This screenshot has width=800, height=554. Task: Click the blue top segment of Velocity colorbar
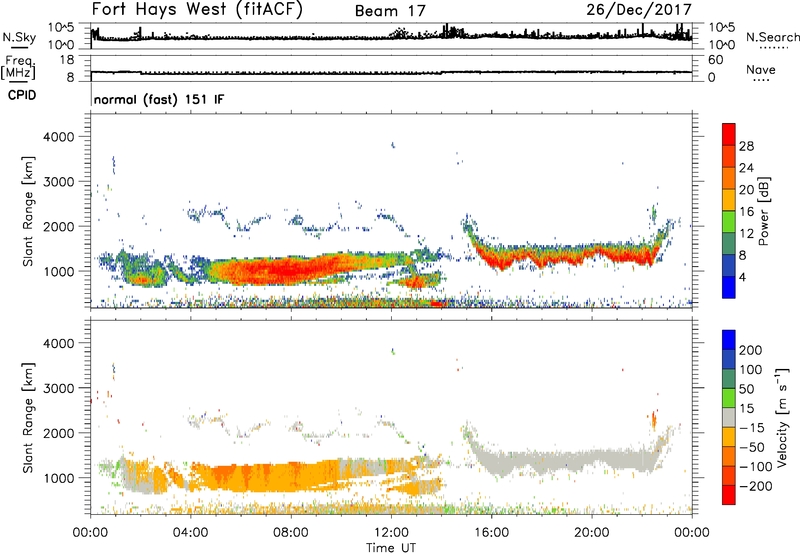tap(729, 340)
